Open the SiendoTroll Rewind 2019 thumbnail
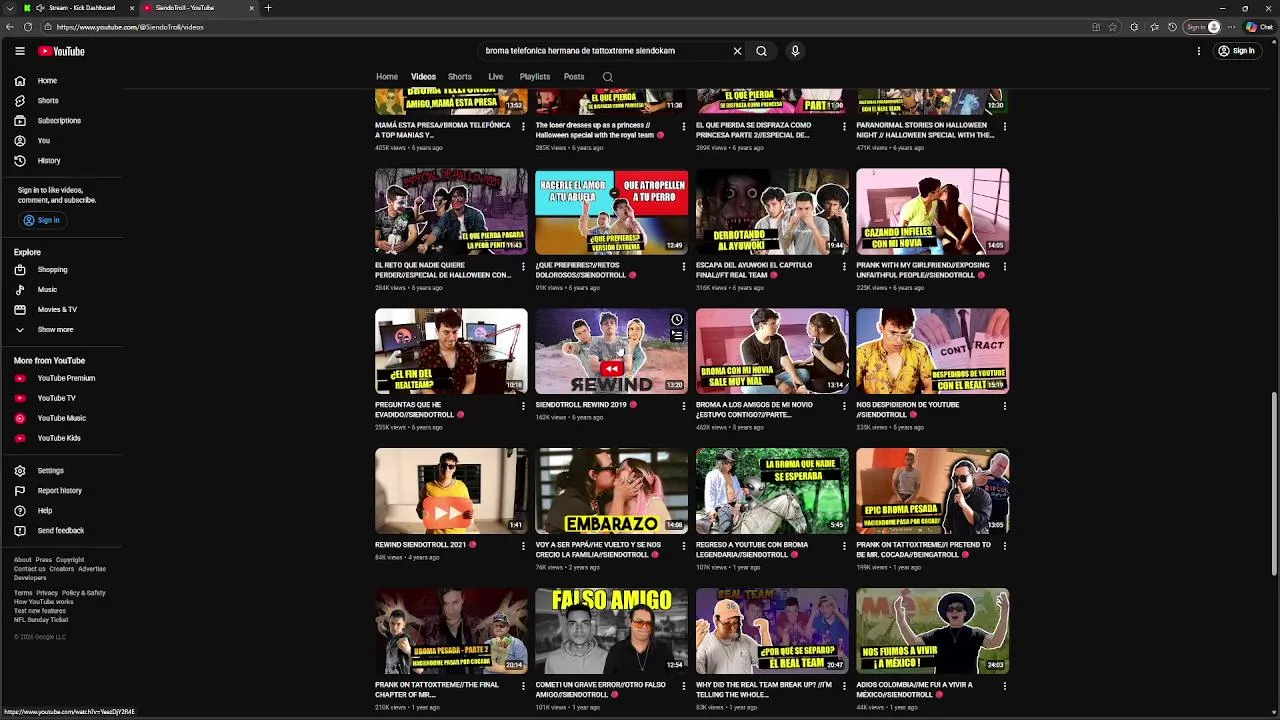 click(x=611, y=351)
